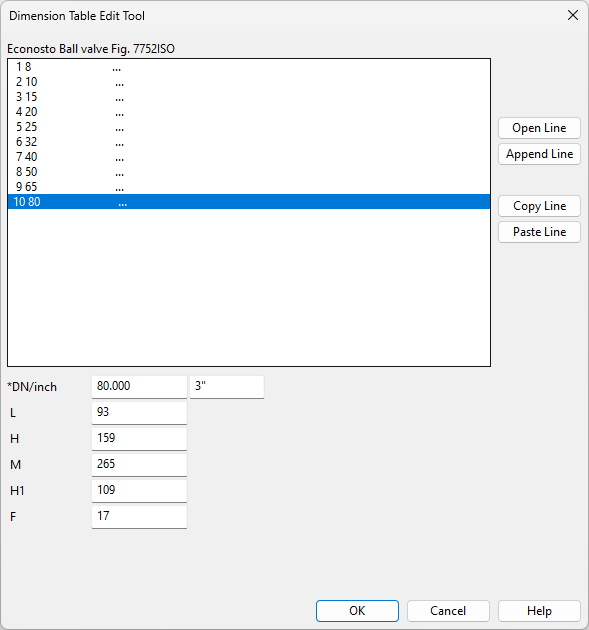Click the Copy Line button
This screenshot has height=630, width=589.
(539, 206)
